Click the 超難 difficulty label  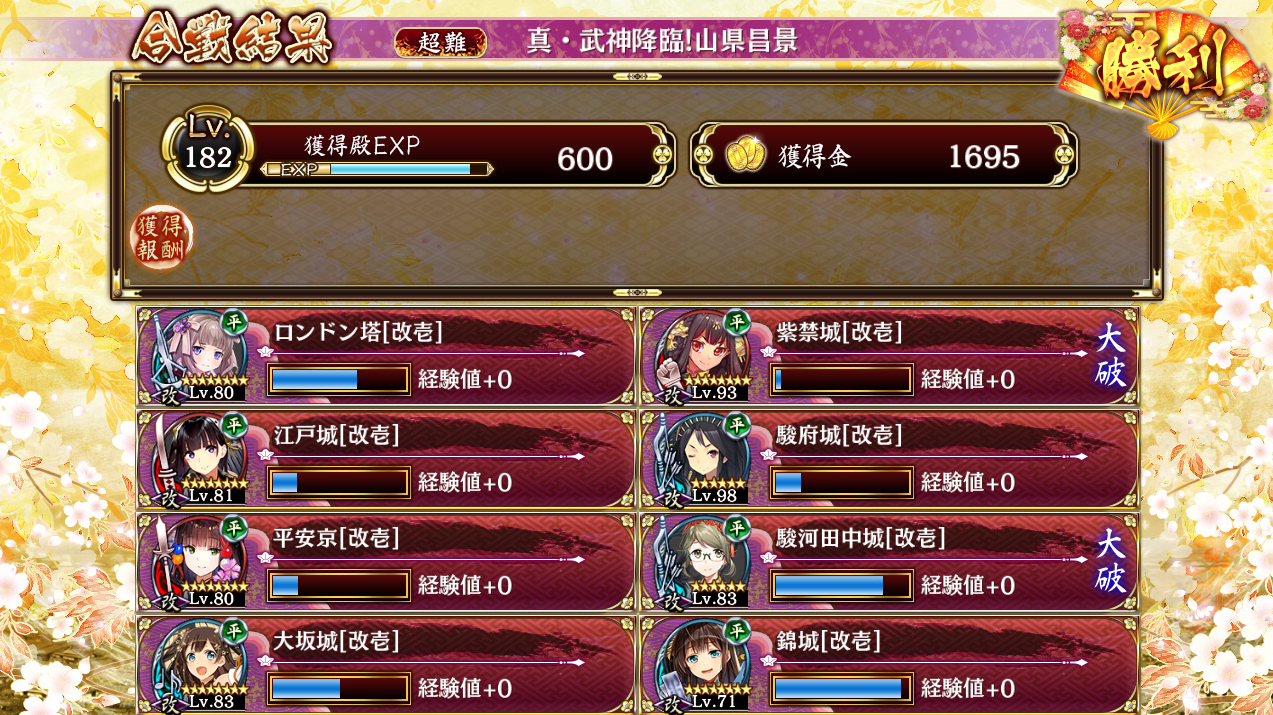click(x=441, y=42)
